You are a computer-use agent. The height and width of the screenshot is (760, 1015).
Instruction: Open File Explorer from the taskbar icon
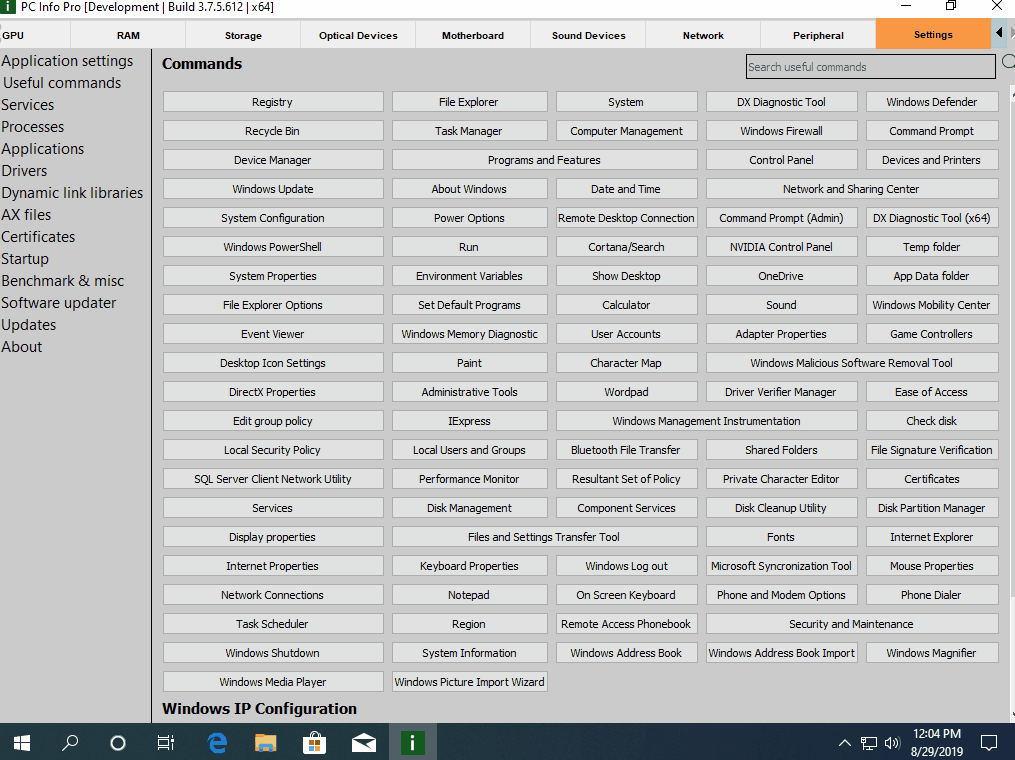[265, 743]
